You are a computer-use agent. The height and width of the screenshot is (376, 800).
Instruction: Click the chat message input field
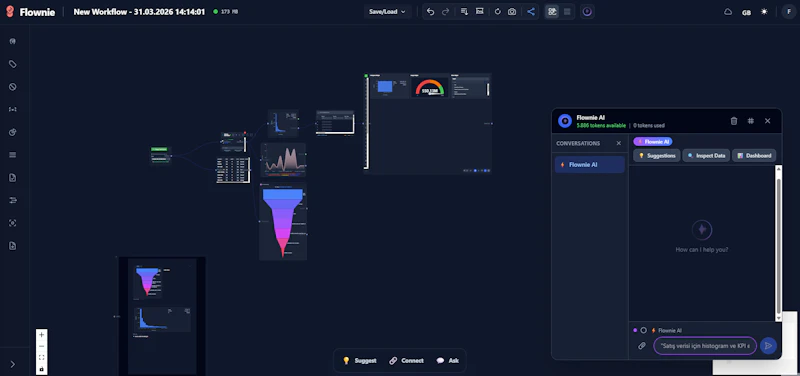705,345
